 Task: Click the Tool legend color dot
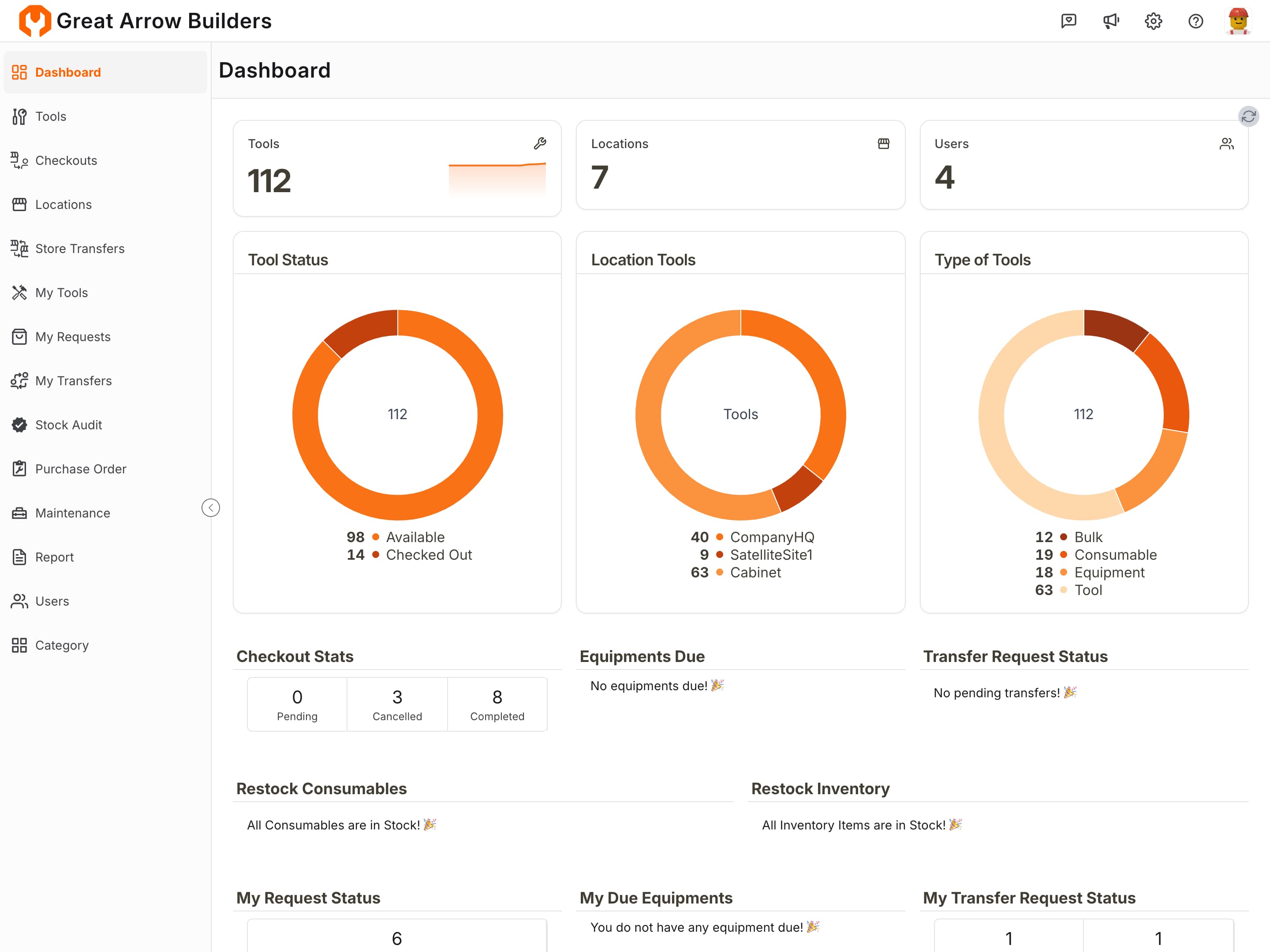click(1063, 590)
